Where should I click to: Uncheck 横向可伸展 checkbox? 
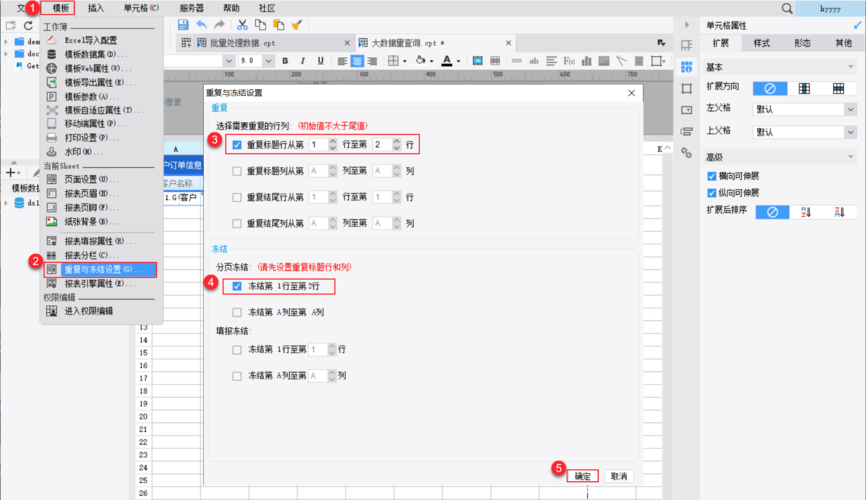[x=712, y=176]
